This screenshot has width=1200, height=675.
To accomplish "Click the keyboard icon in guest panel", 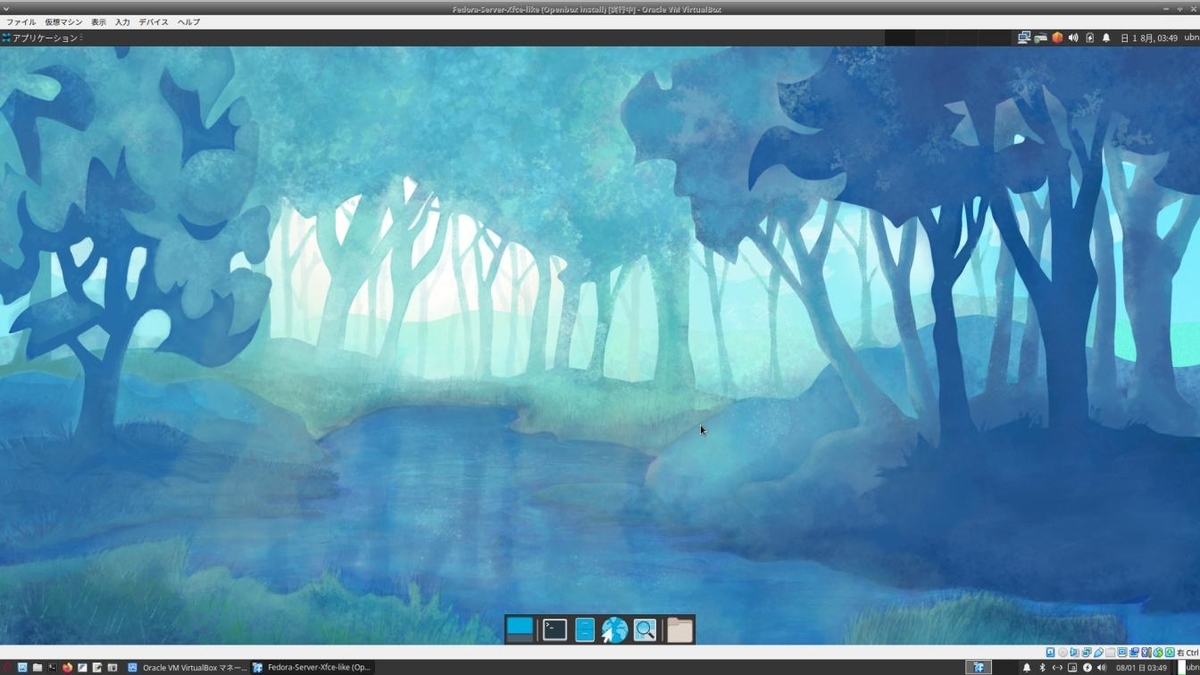I will coord(1041,38).
